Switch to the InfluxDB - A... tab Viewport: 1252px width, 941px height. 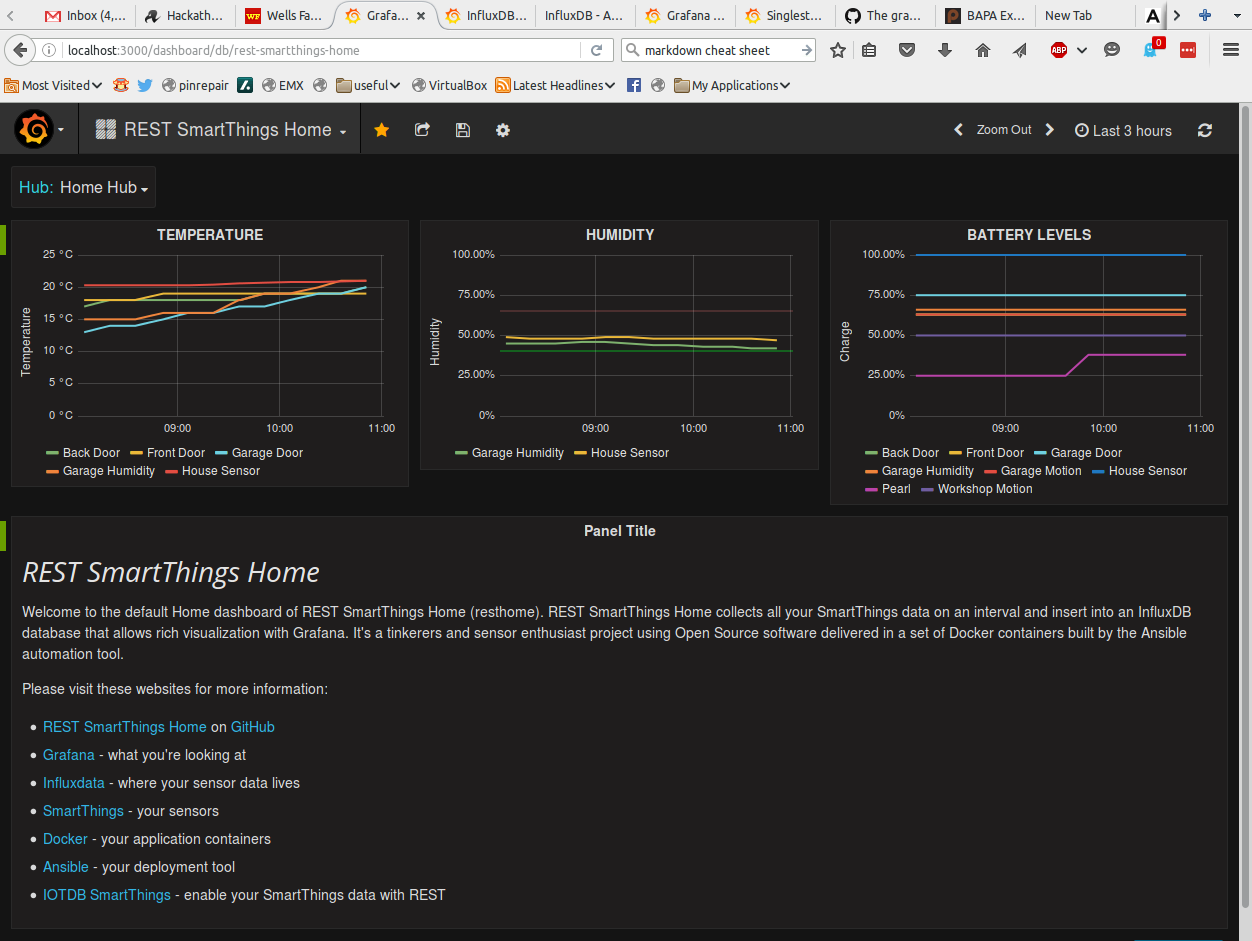(584, 15)
